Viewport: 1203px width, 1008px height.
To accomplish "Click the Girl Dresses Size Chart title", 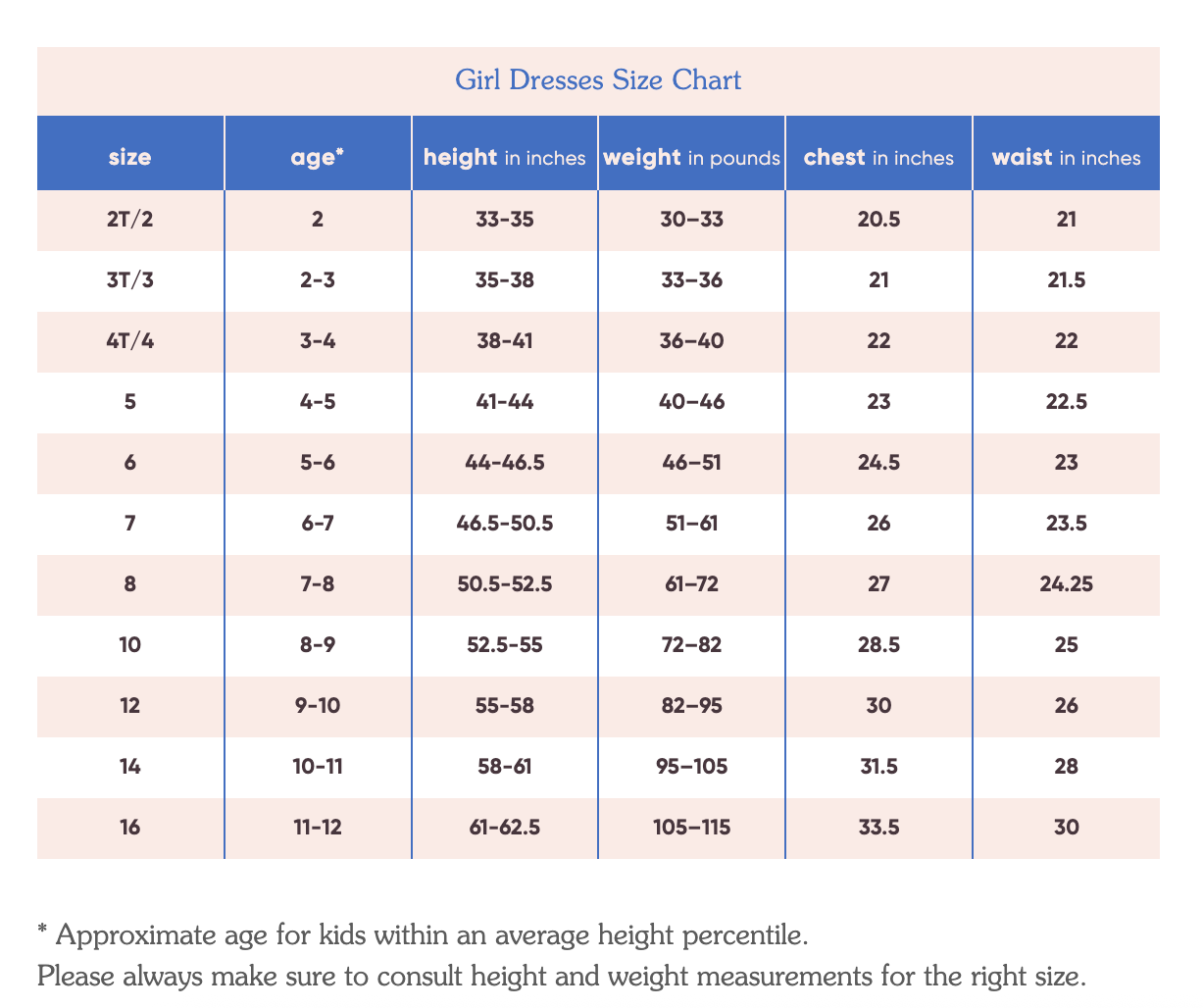I will click(598, 79).
